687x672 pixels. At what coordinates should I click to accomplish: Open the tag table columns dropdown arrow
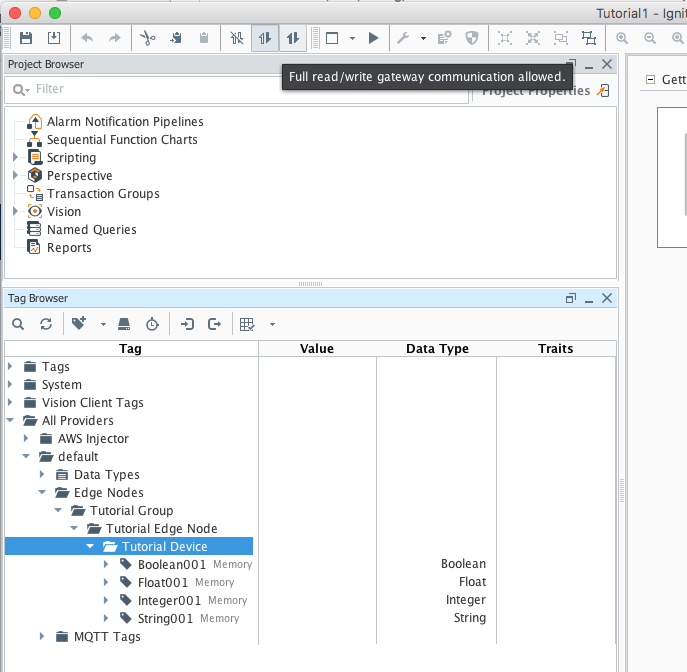click(272, 324)
